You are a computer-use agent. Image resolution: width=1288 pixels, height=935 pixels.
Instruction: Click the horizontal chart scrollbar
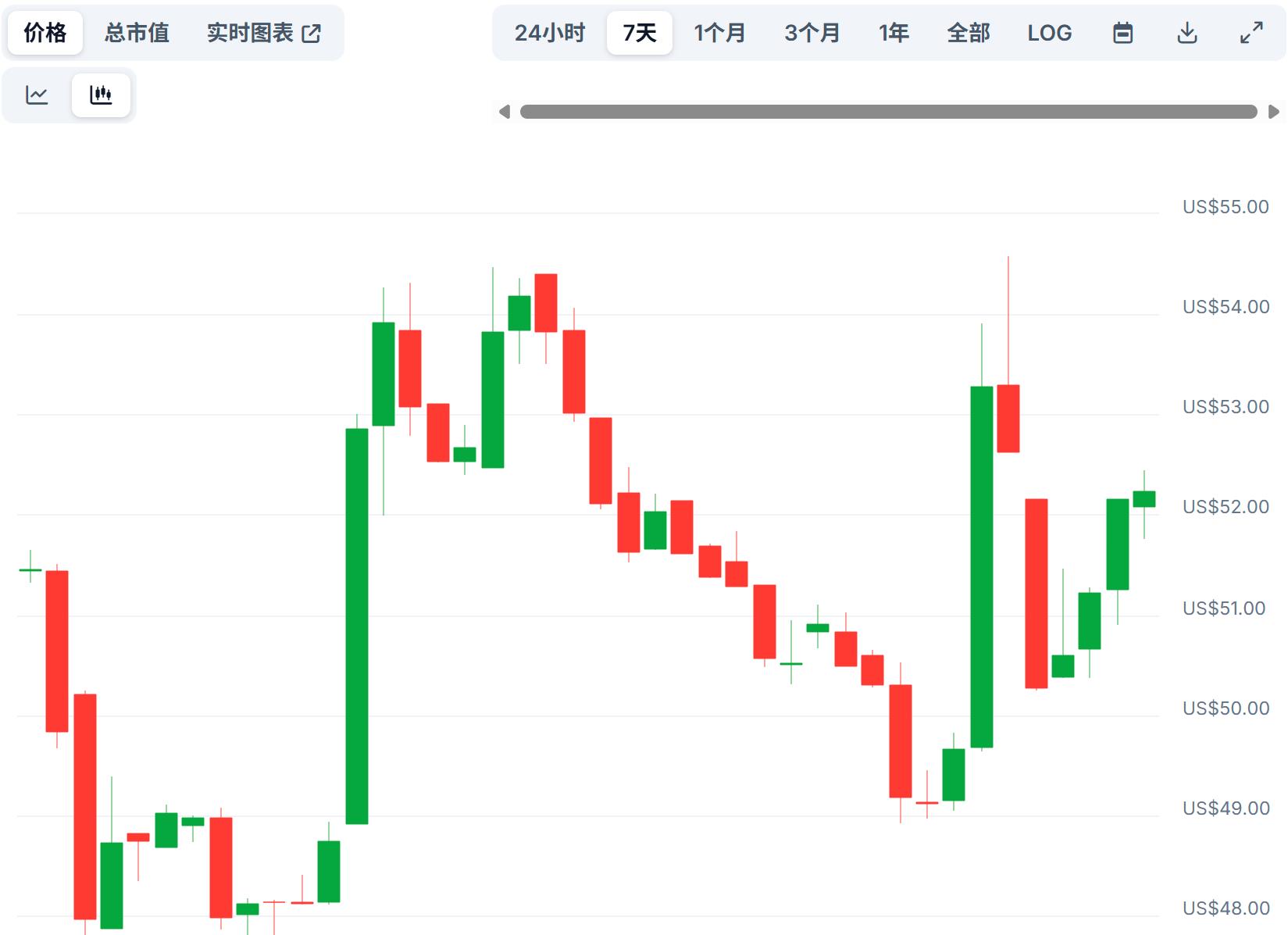pos(888,112)
